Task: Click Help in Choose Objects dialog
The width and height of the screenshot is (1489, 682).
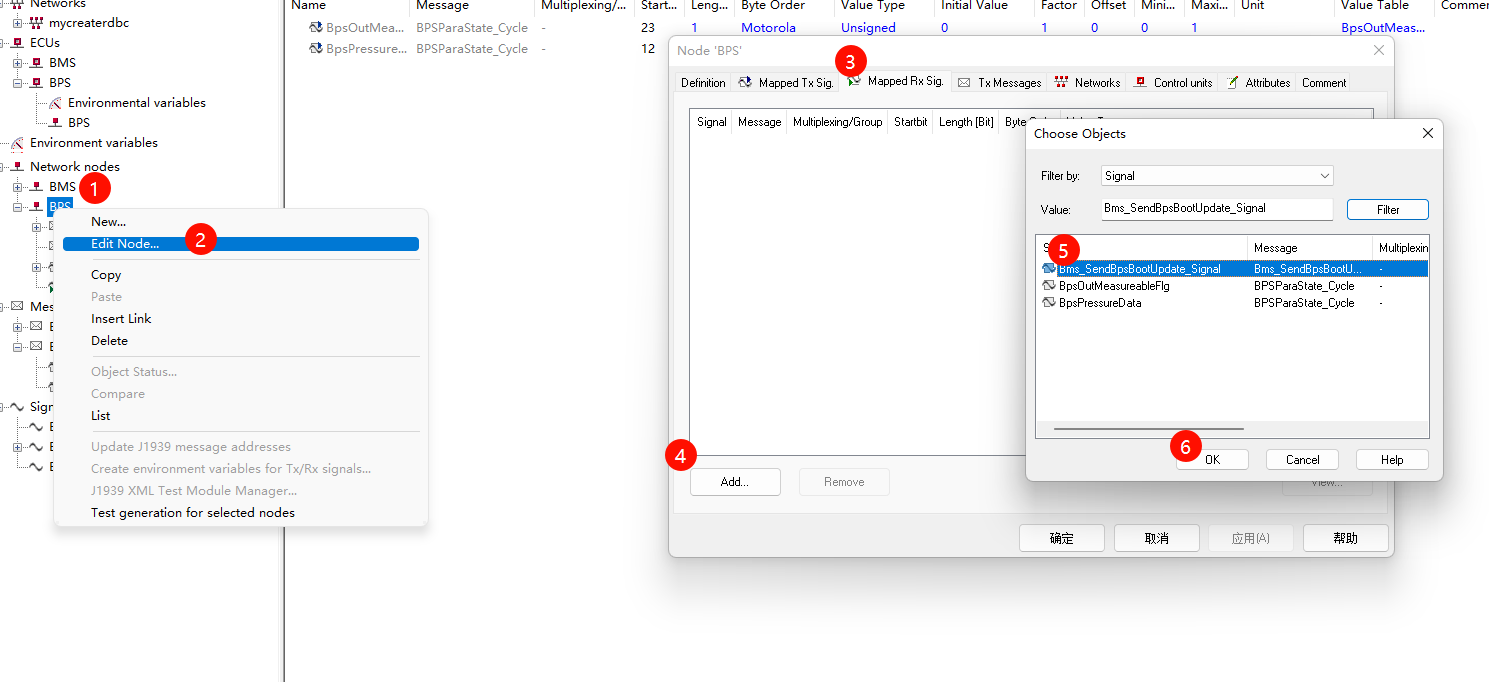Action: 1392,460
